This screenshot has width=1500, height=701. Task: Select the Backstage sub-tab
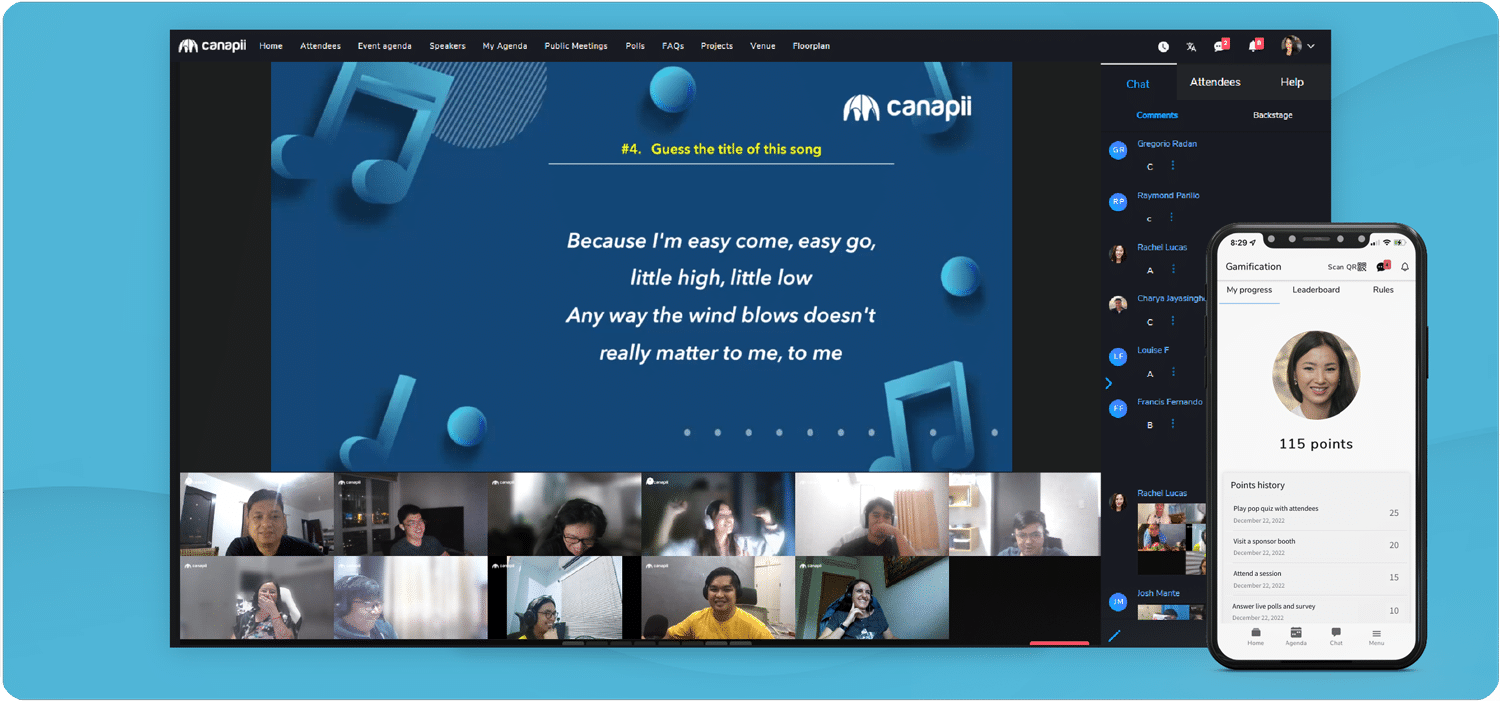pyautogui.click(x=1273, y=115)
